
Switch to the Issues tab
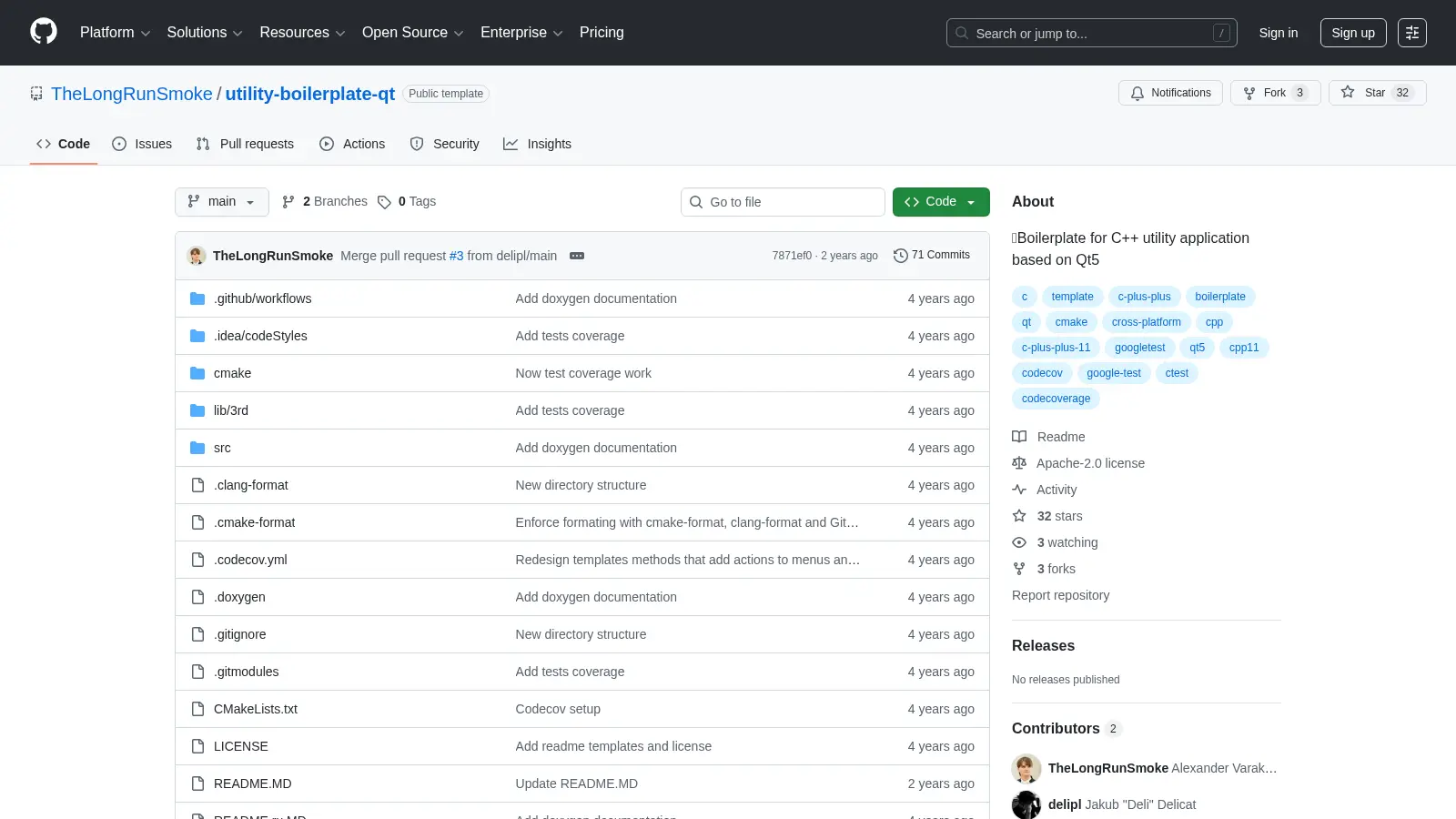[142, 144]
